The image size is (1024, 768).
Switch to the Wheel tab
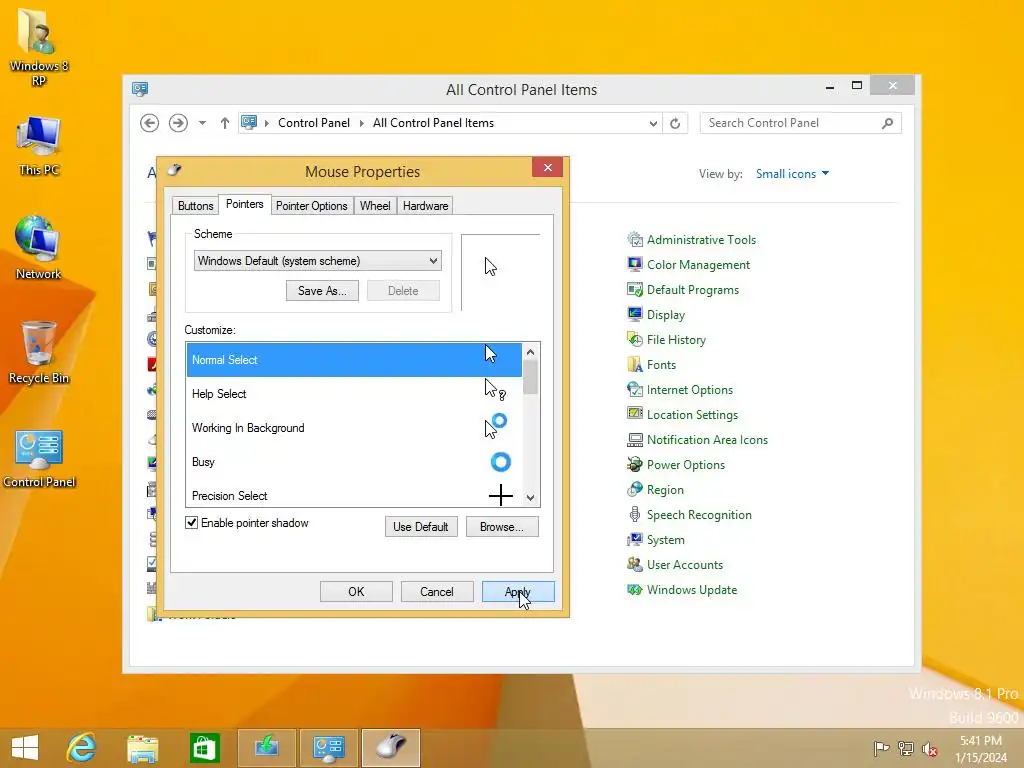coord(375,206)
